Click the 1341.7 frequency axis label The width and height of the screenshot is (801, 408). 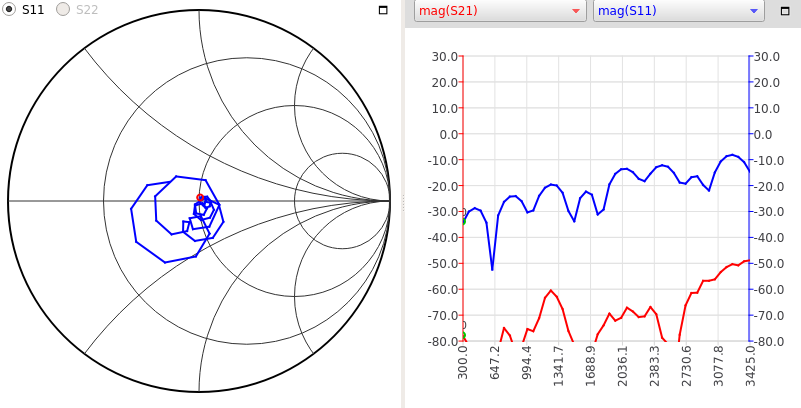(559, 366)
